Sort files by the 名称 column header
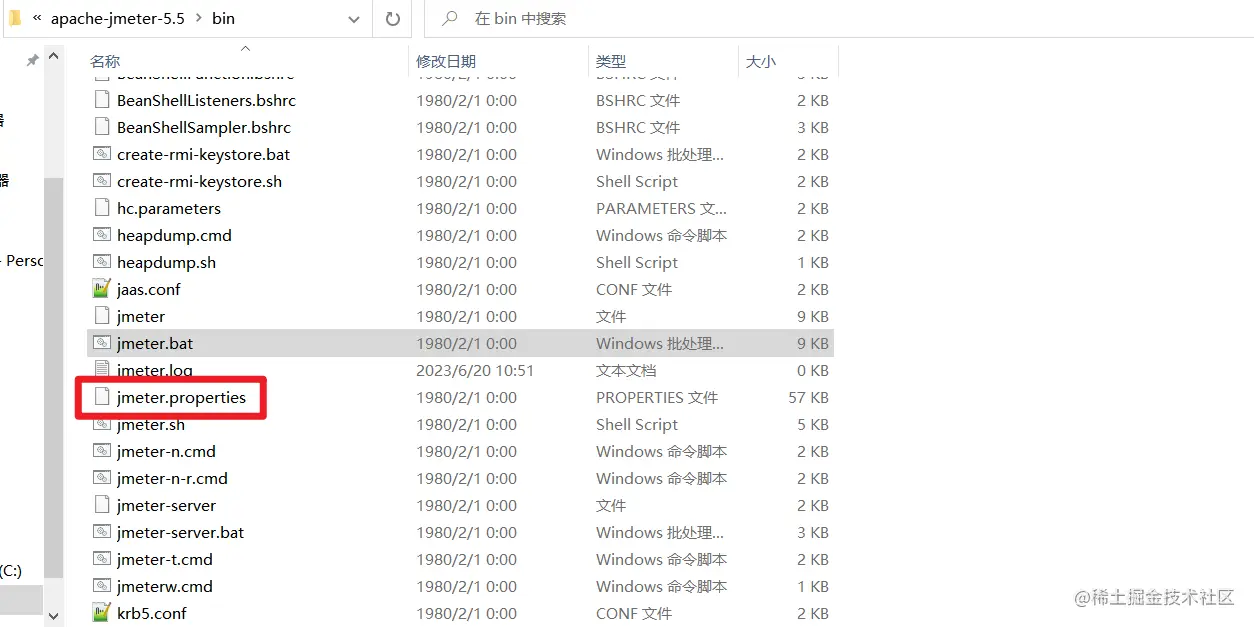This screenshot has height=627, width=1254. (105, 62)
